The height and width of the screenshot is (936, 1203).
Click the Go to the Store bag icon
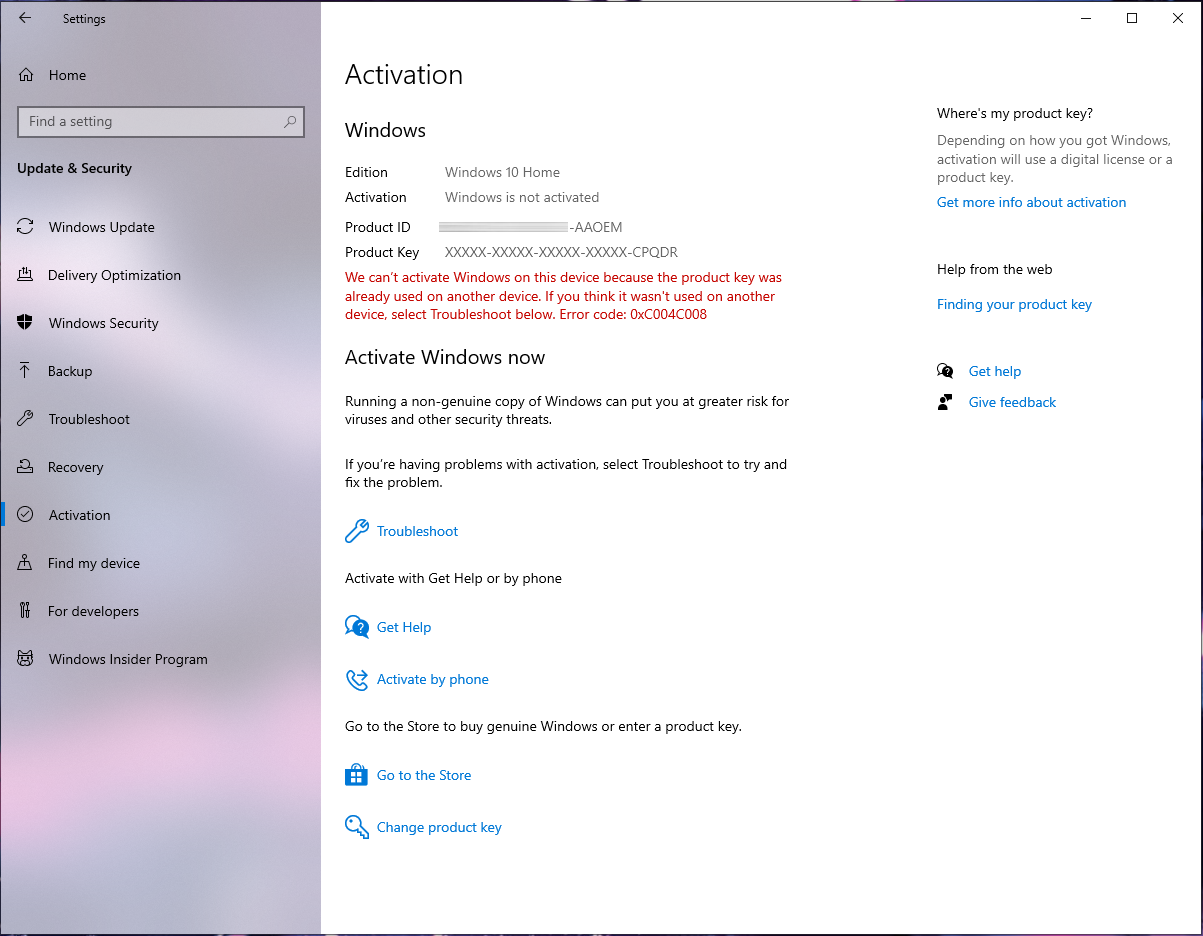click(x=357, y=775)
